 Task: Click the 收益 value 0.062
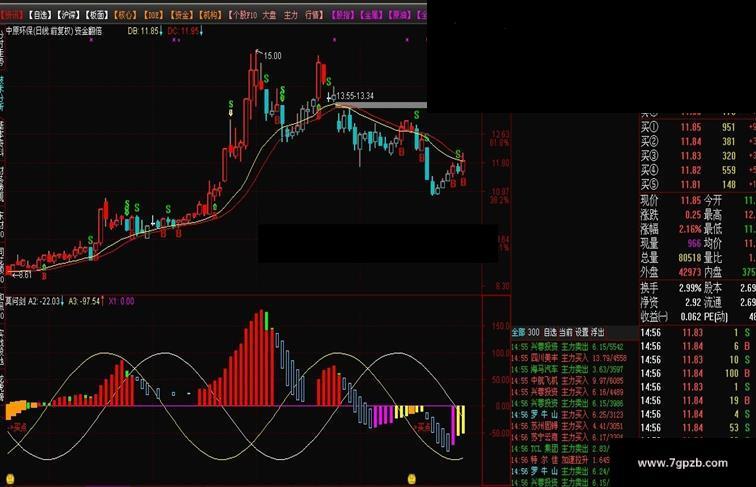(x=691, y=317)
